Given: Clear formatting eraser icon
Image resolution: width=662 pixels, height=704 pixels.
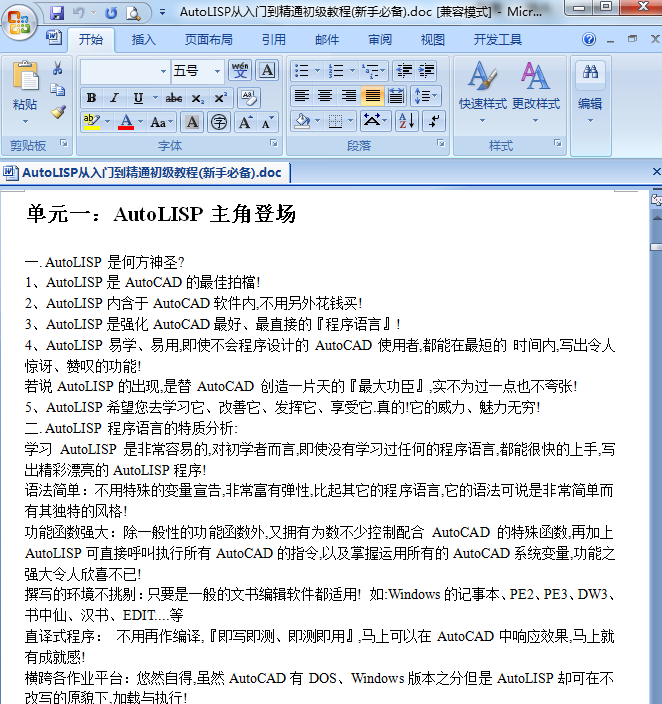Looking at the screenshot, I should (248, 97).
